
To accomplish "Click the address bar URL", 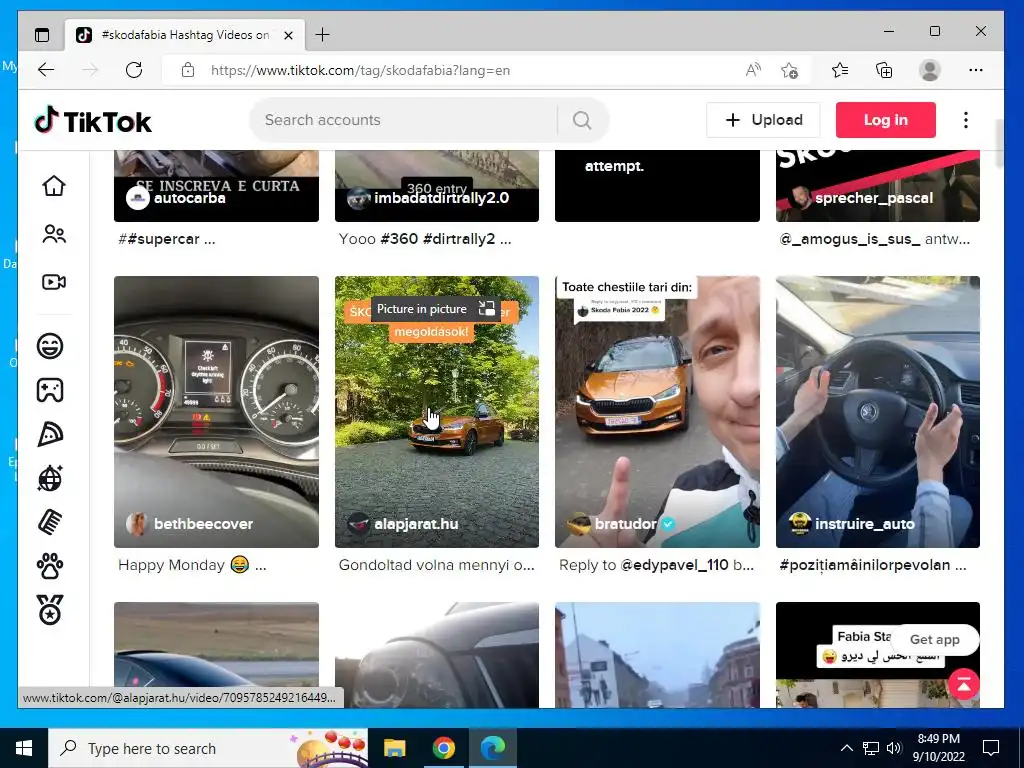I will tap(360, 71).
